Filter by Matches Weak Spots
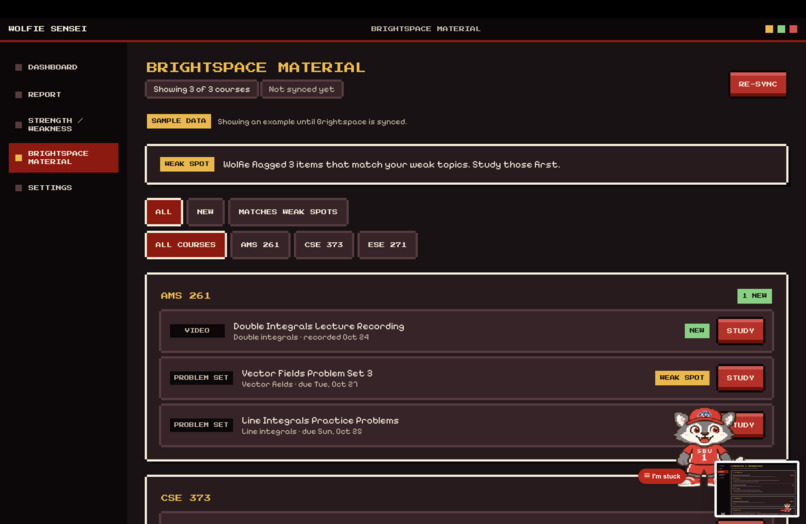Image resolution: width=806 pixels, height=524 pixels. [288, 212]
